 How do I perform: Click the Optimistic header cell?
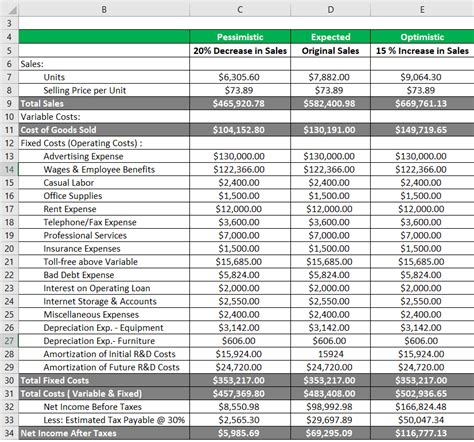point(422,37)
